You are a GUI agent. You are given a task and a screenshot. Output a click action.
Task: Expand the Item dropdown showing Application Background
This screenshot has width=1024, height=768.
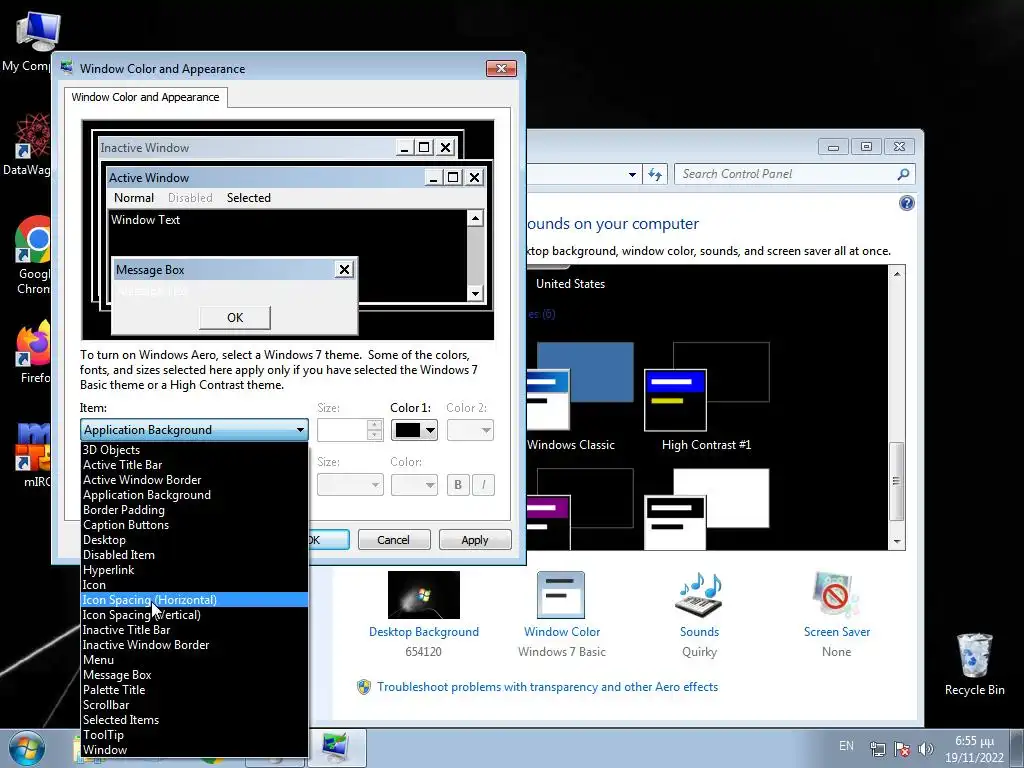pos(195,430)
